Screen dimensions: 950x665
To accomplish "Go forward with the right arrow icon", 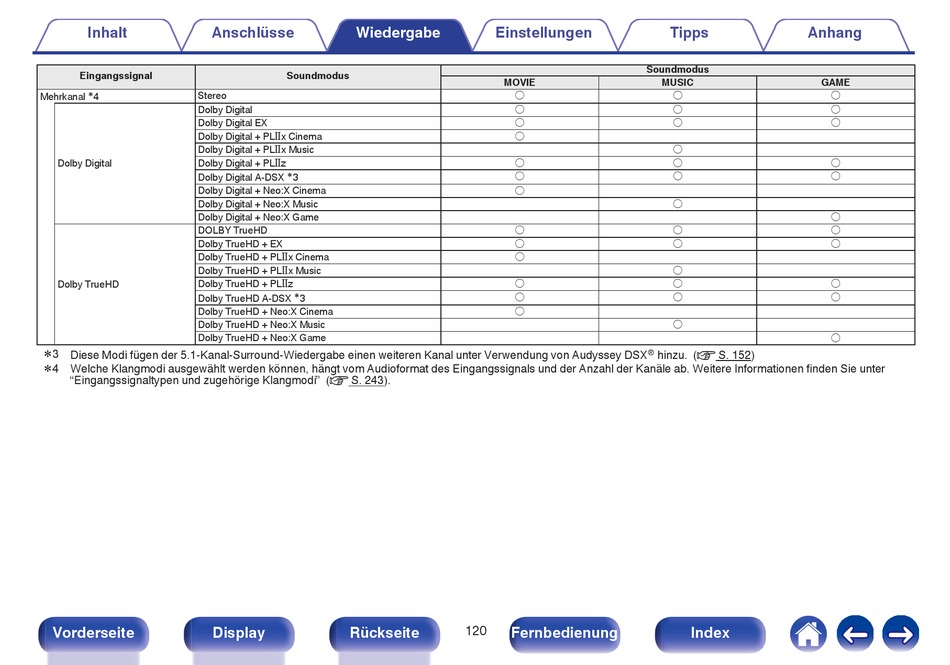I will [900, 634].
